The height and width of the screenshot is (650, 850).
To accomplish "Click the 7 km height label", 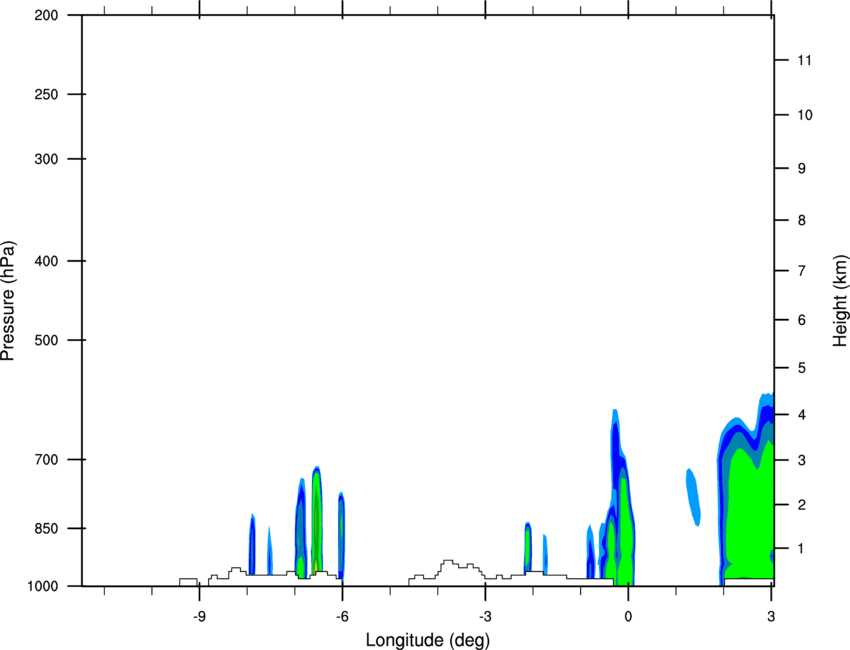I will 802,271.
